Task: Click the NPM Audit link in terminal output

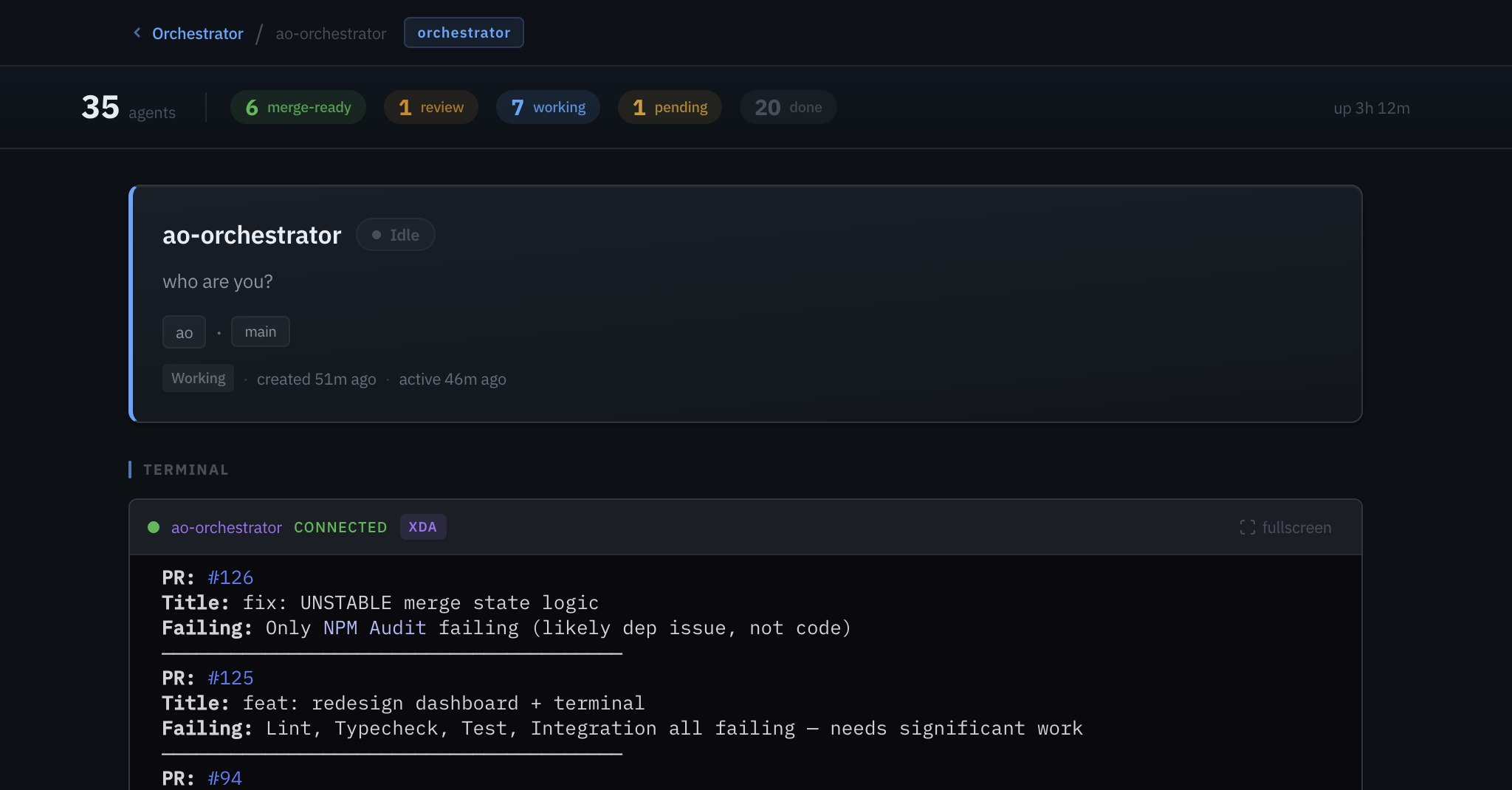Action: 374,628
